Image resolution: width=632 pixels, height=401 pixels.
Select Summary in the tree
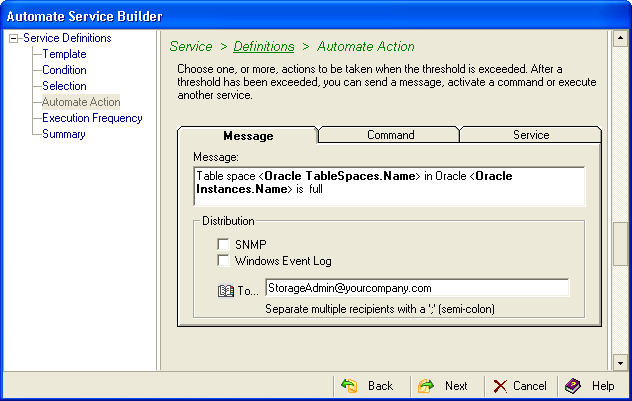click(x=64, y=134)
